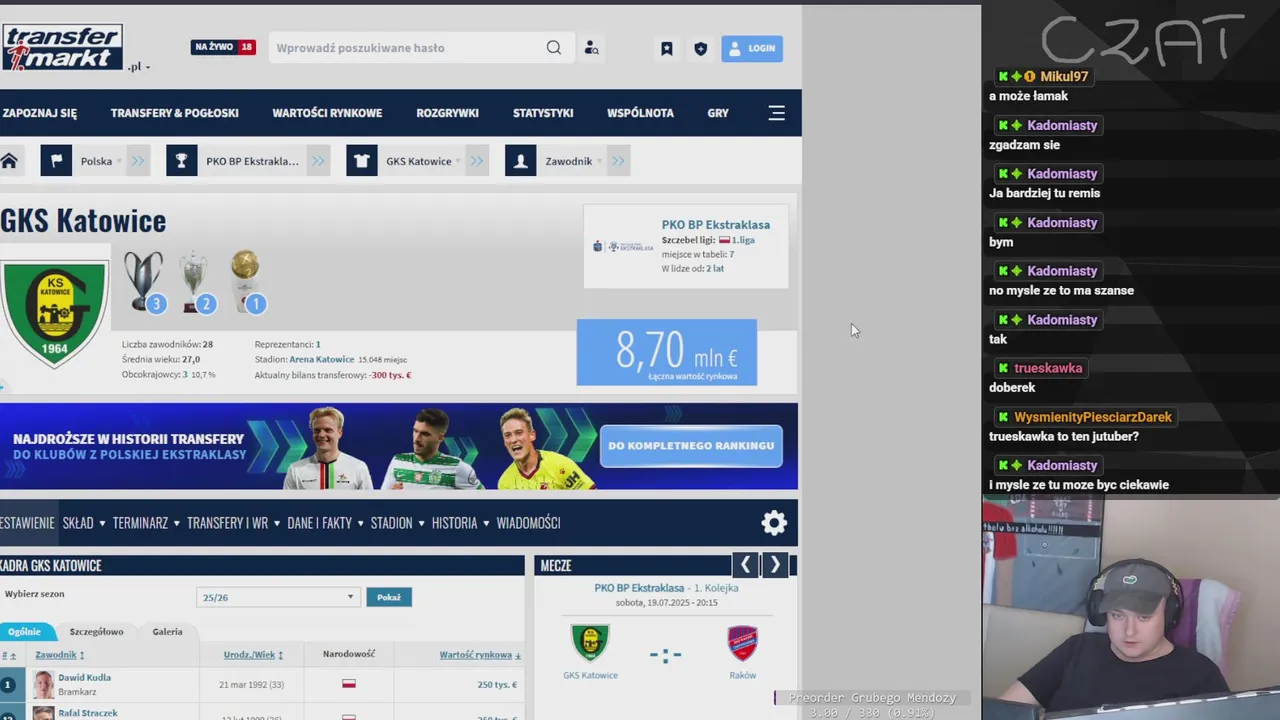This screenshot has width=1280, height=720.
Task: Open WARTOŚCI RYNKOWE menu
Action: pos(327,113)
